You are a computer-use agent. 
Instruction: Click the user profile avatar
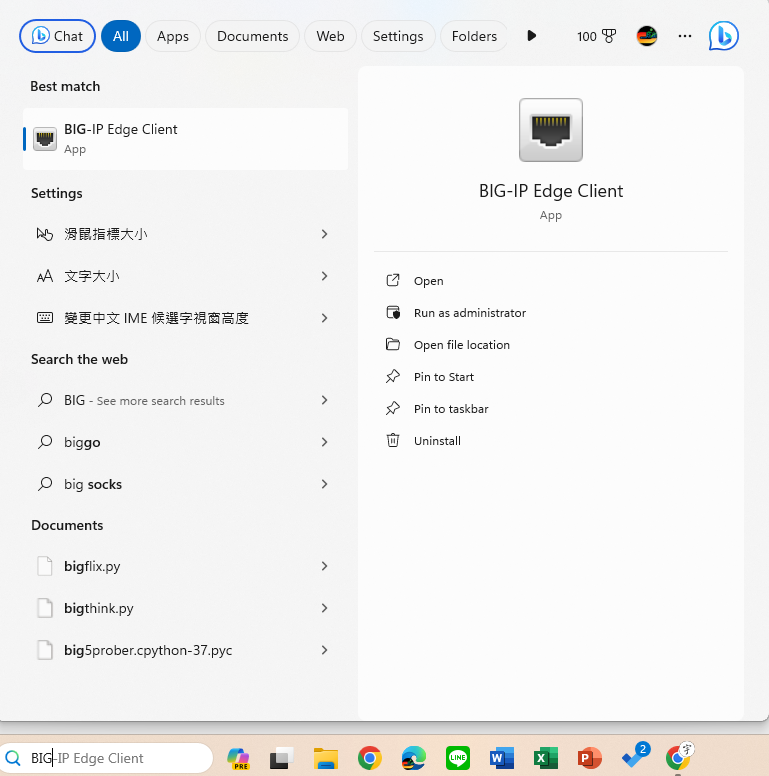(x=647, y=36)
